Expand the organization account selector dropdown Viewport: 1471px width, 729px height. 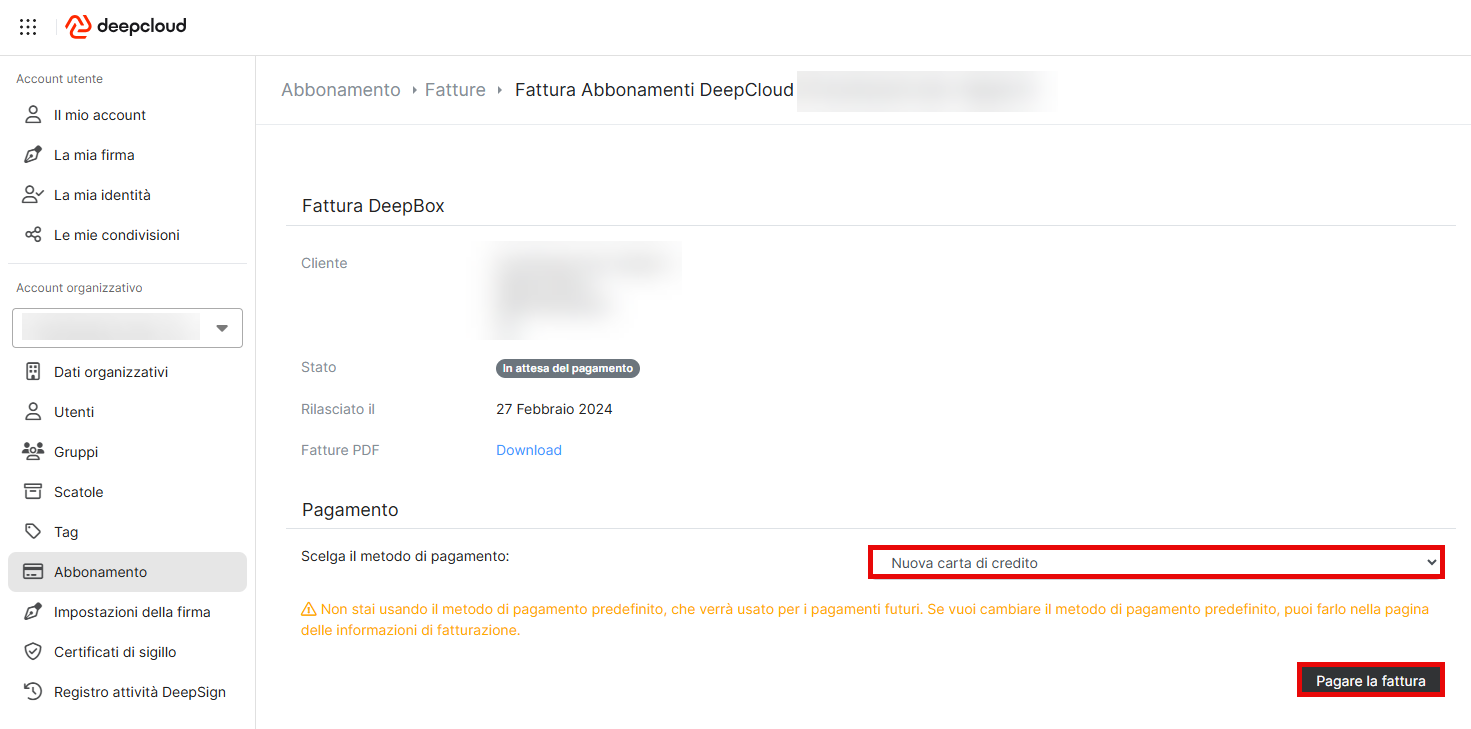[x=127, y=328]
